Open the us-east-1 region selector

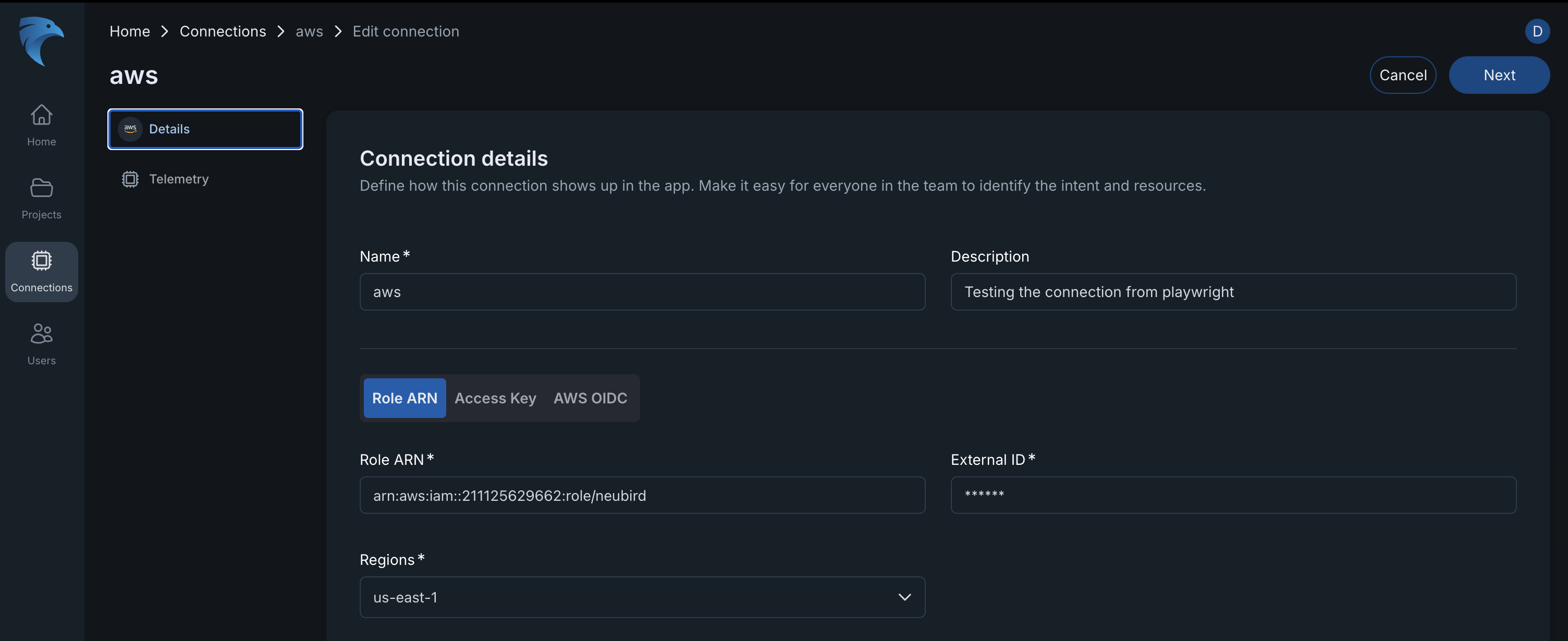point(642,597)
